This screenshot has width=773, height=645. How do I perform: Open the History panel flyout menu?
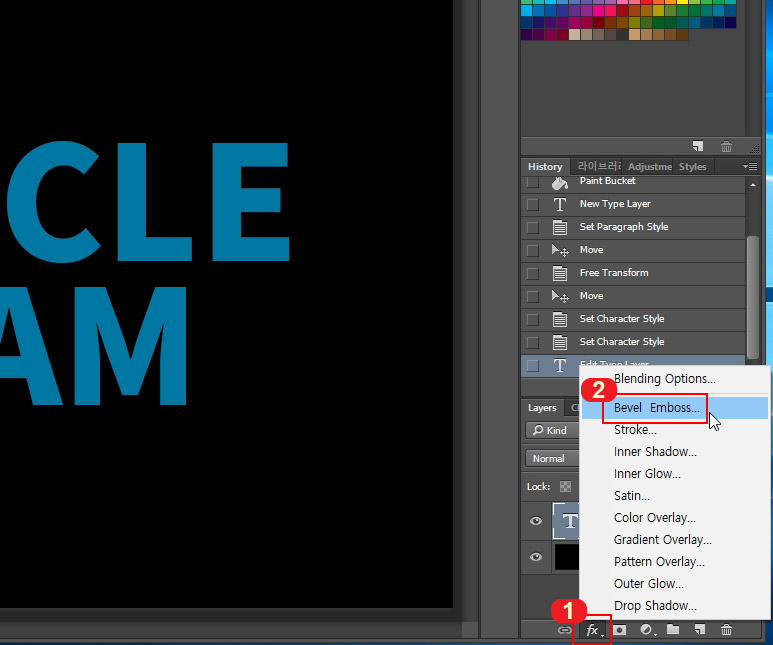750,167
